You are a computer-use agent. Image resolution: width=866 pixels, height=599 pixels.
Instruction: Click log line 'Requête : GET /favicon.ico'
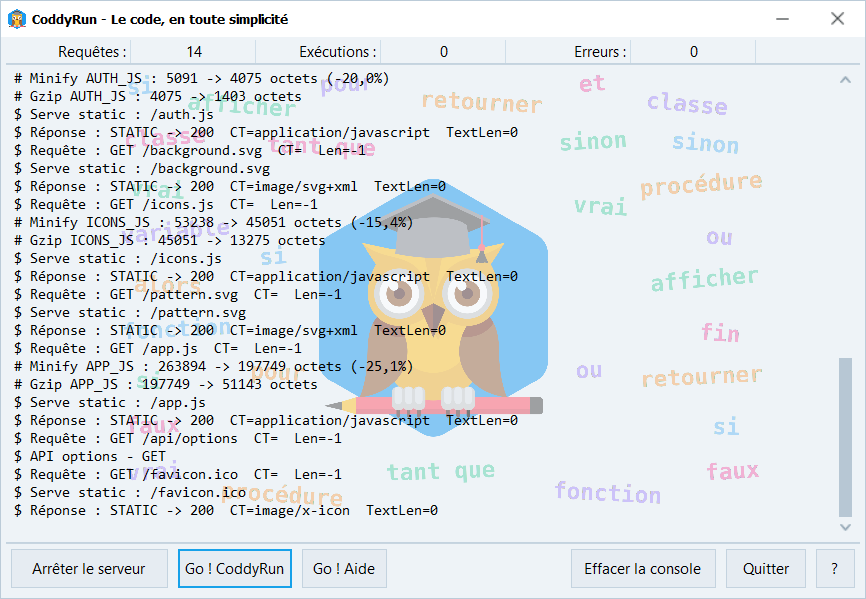coord(178,474)
